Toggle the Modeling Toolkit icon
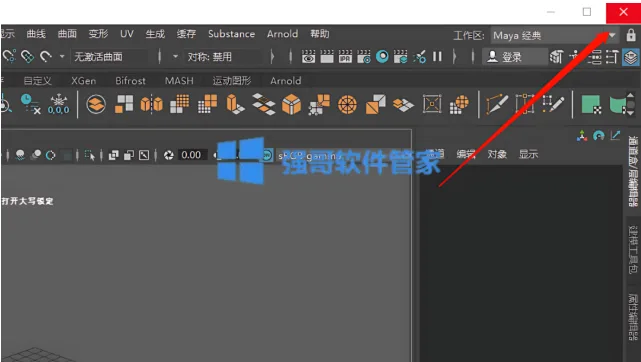The width and height of the screenshot is (641, 362). [556, 57]
